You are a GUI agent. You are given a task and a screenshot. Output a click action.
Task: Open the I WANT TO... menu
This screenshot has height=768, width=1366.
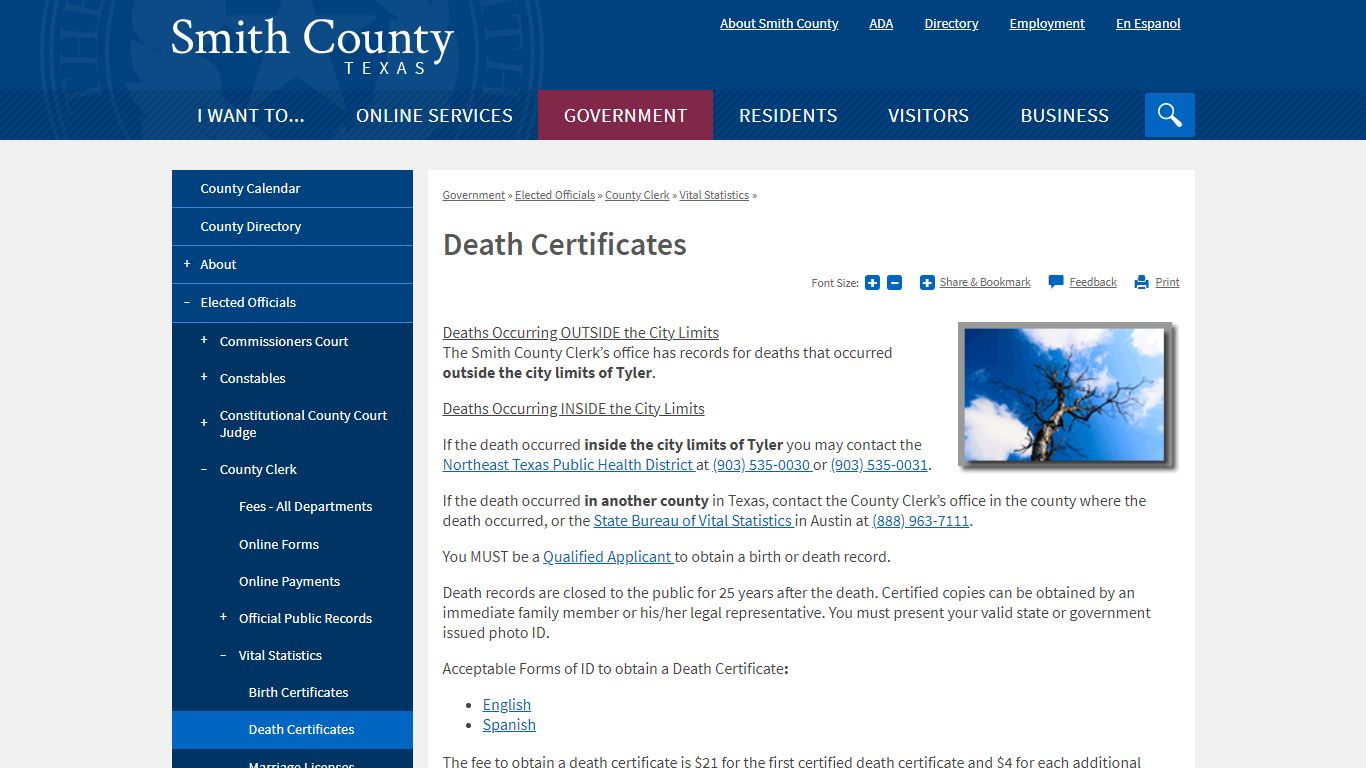click(x=251, y=115)
